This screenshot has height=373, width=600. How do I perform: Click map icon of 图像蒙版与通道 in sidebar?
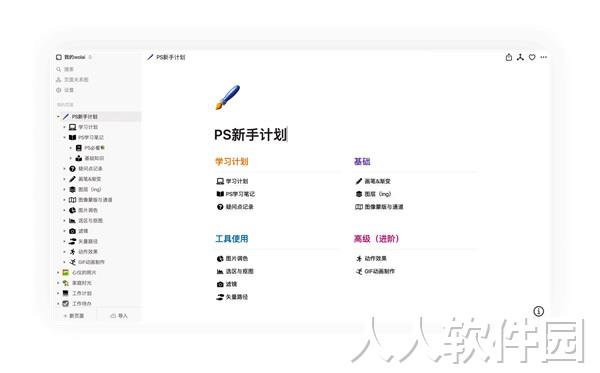[x=72, y=200]
